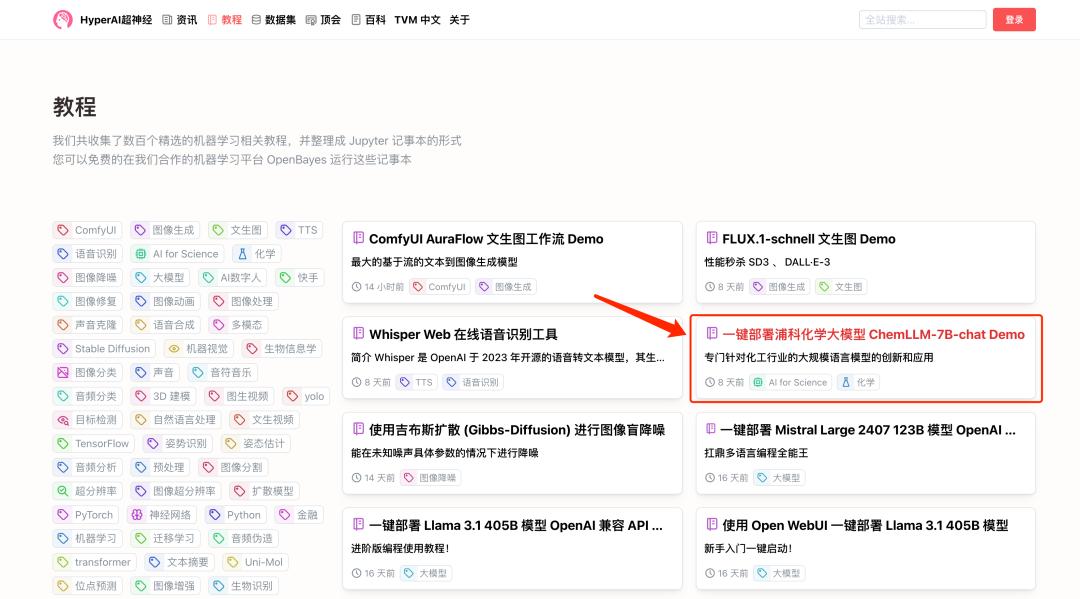Viewport: 1080px width, 599px height.
Task: Filter tutorials by ComfyUI tag
Action: click(87, 230)
